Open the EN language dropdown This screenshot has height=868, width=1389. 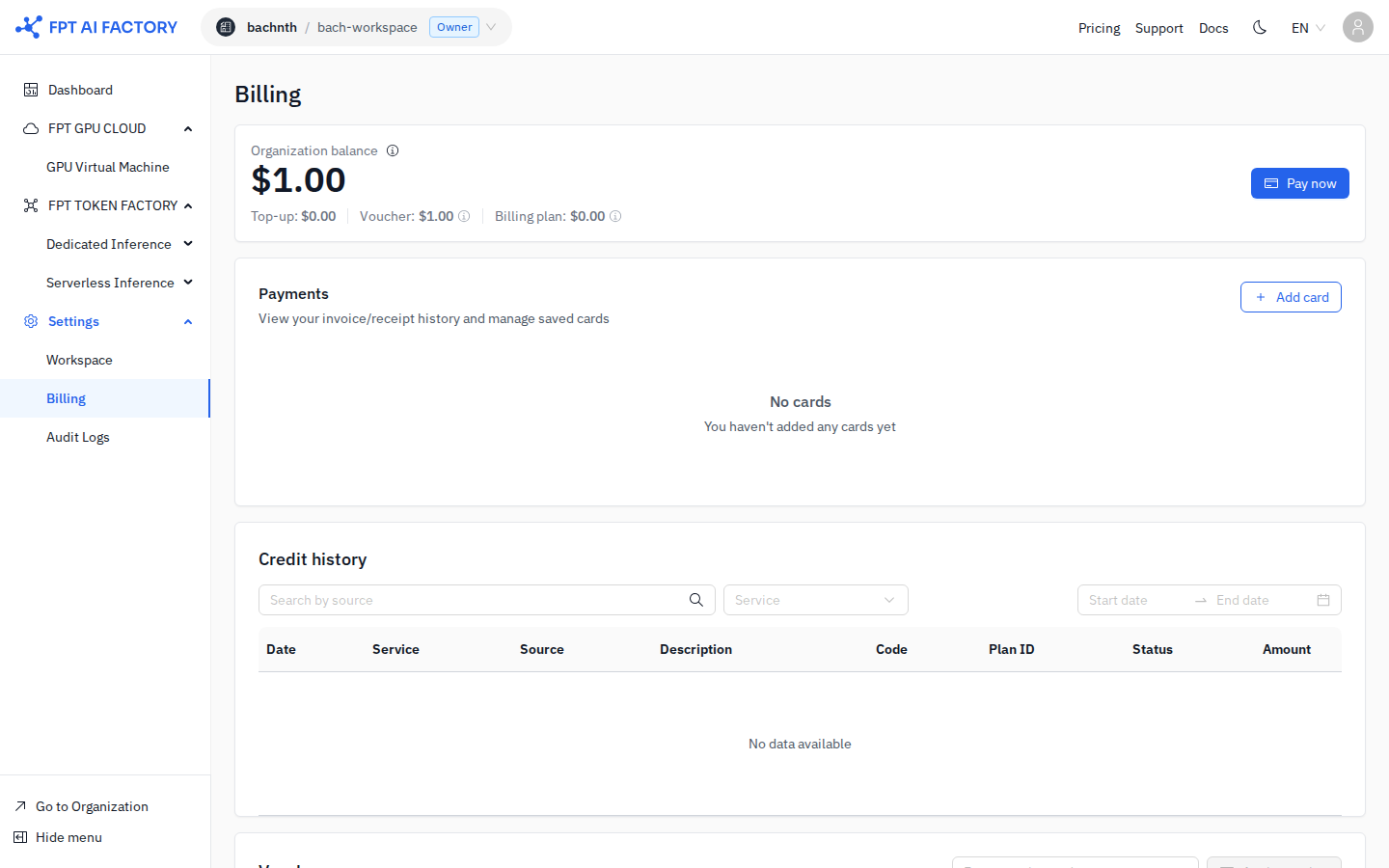click(1308, 28)
